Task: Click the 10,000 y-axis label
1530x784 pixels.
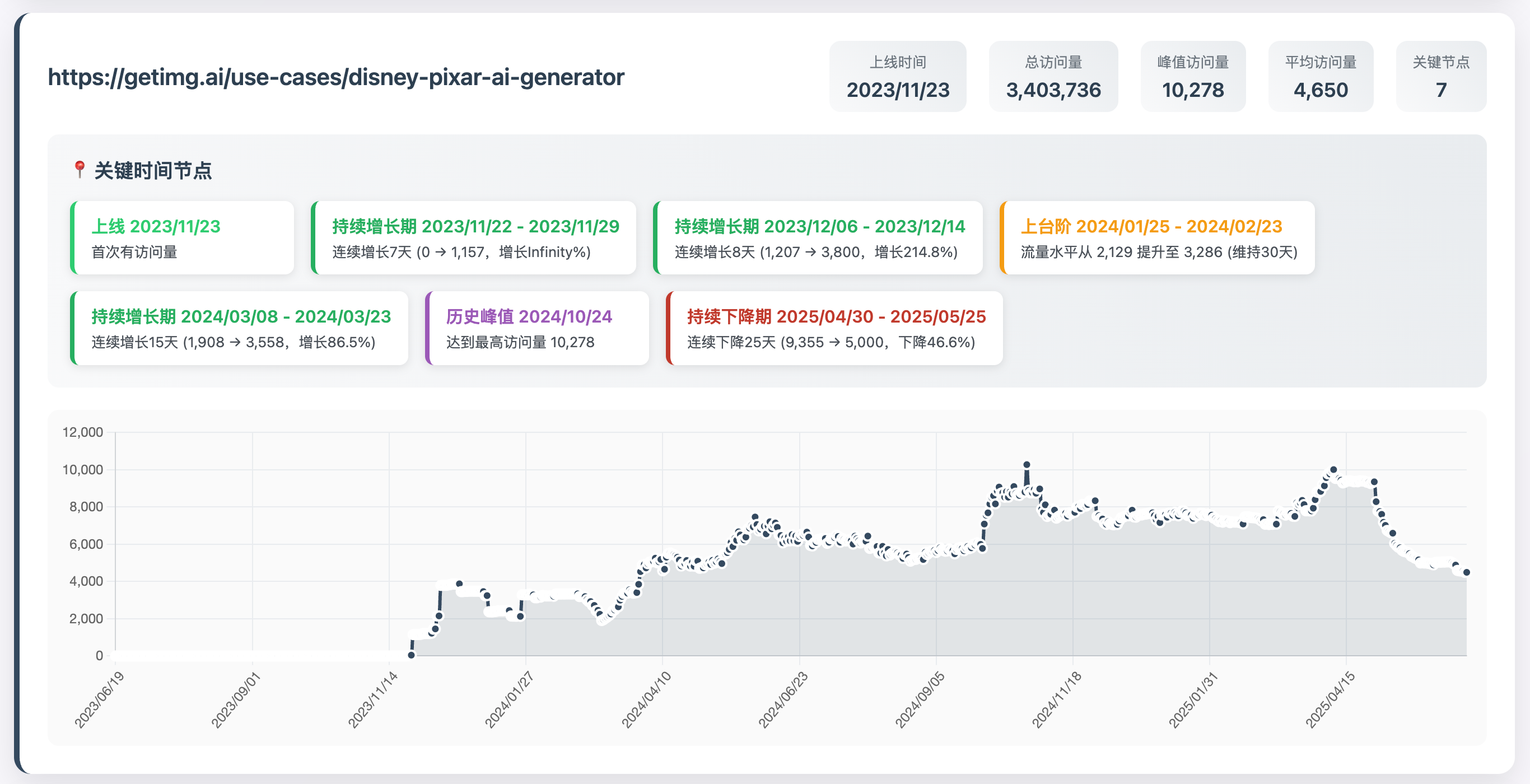Action: tap(82, 470)
